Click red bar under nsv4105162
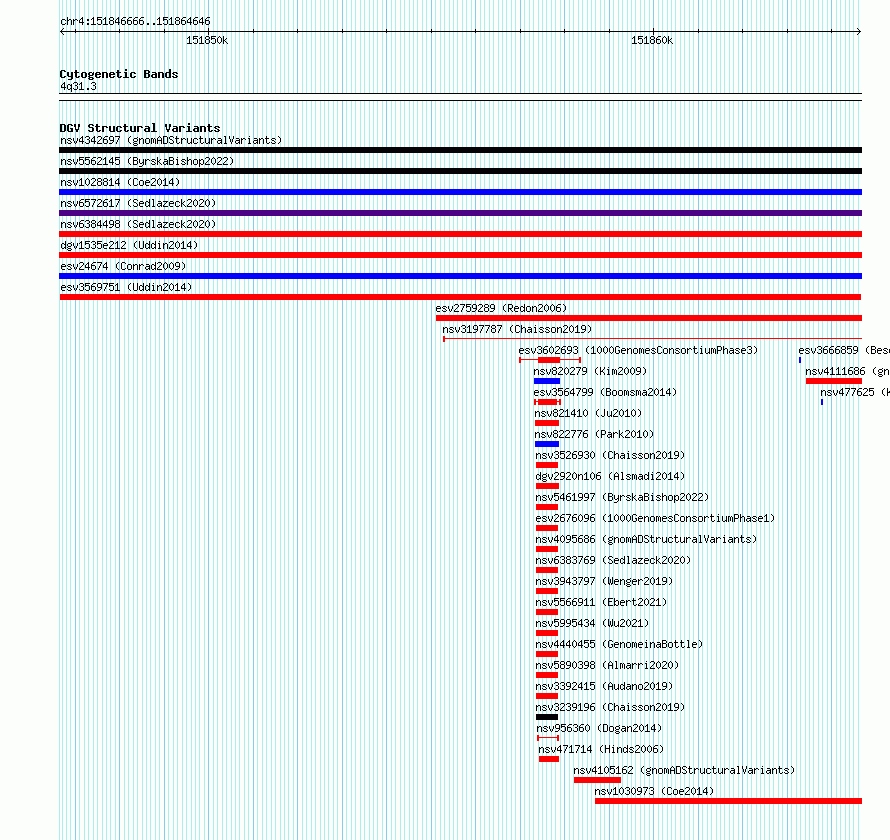Image resolution: width=890 pixels, height=840 pixels. click(x=597, y=780)
